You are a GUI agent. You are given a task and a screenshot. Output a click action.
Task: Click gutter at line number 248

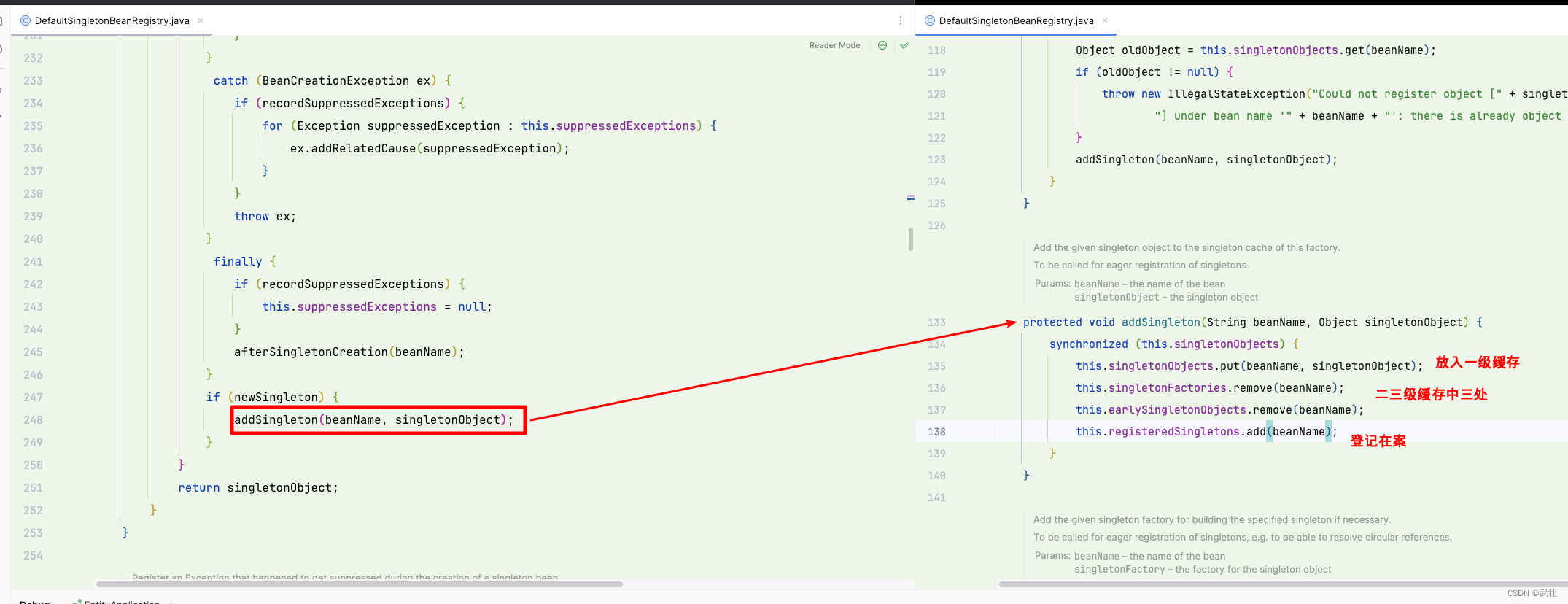tap(33, 420)
